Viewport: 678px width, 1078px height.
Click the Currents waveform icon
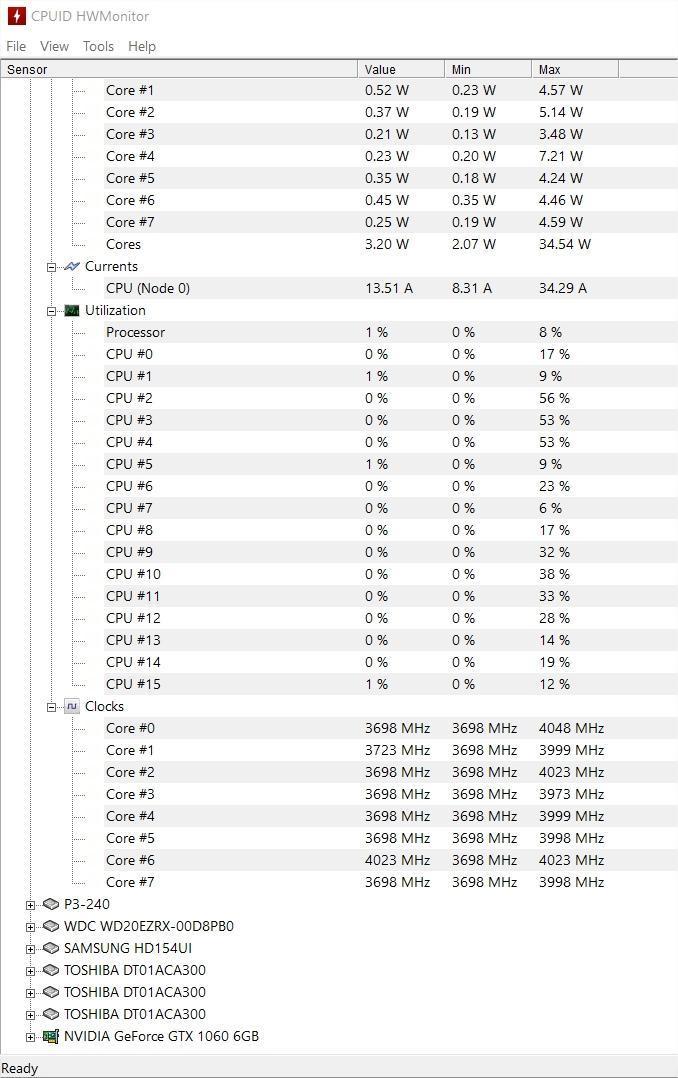pyautogui.click(x=72, y=266)
